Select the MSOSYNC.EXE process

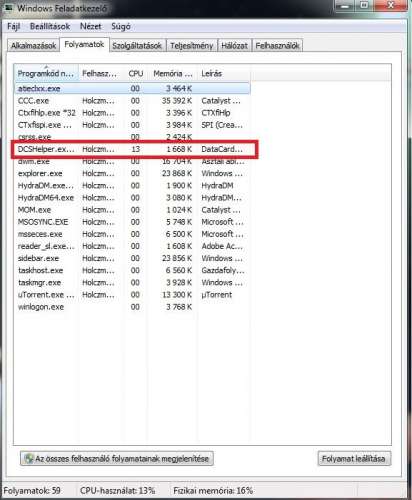click(132, 222)
